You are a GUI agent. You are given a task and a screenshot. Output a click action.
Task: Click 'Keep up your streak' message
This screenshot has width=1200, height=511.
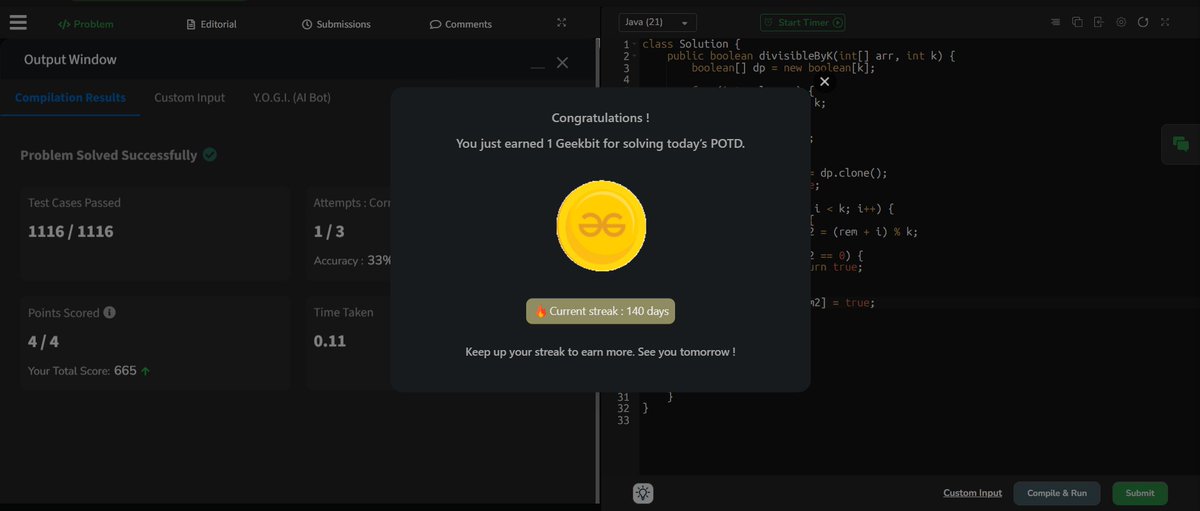point(600,352)
